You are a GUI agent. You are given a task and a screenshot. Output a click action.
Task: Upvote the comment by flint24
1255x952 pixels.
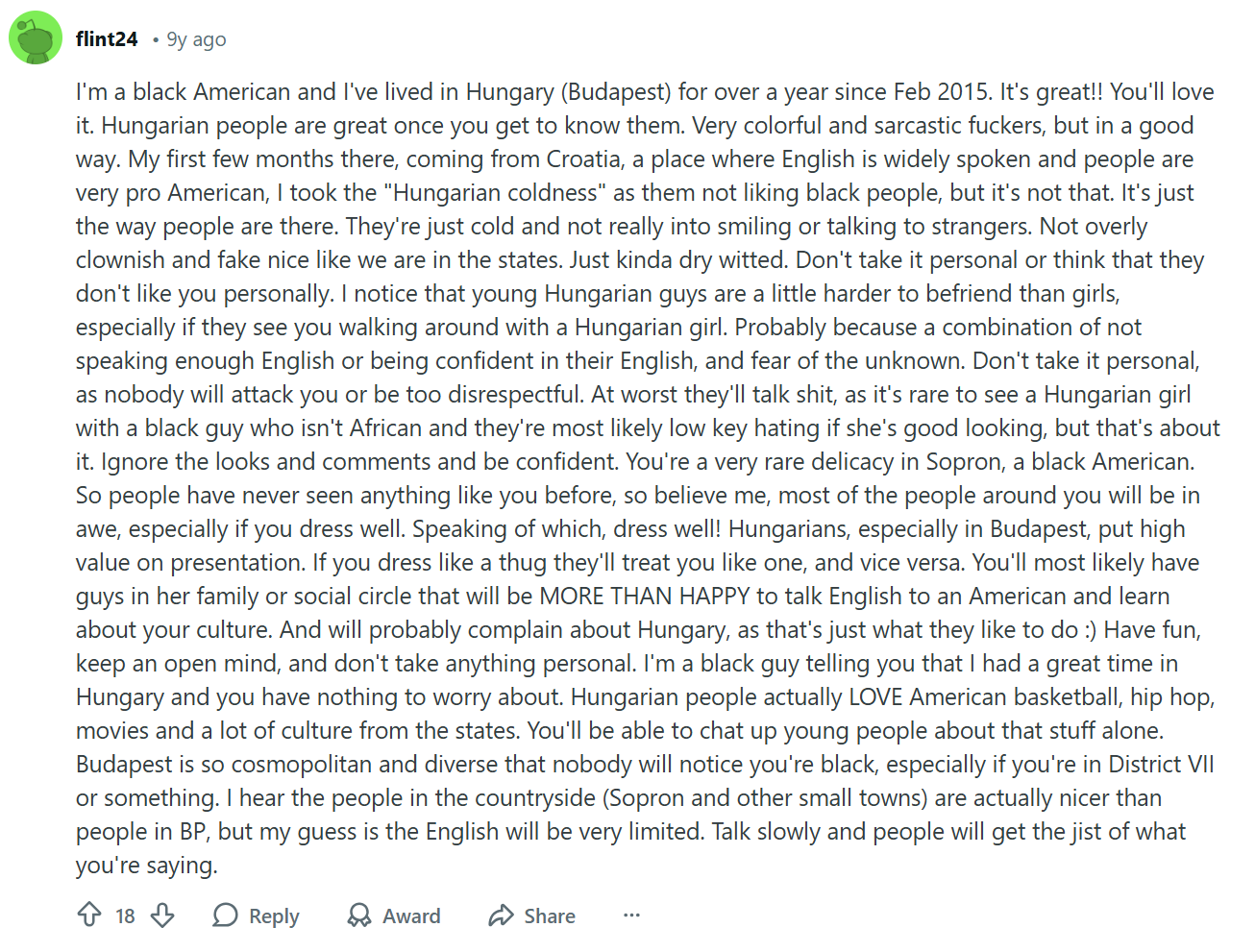point(89,915)
